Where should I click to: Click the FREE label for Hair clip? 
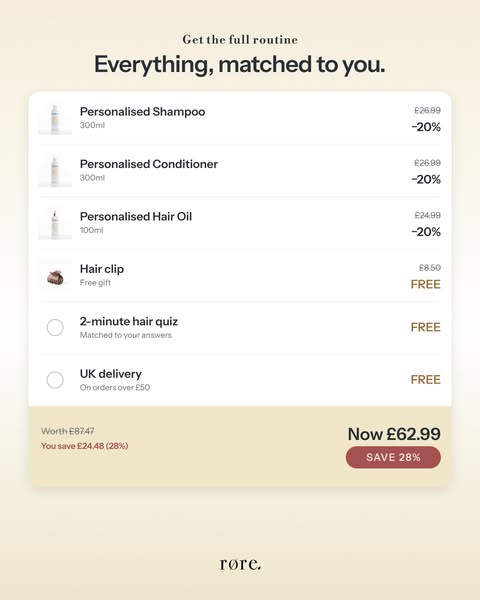[426, 284]
